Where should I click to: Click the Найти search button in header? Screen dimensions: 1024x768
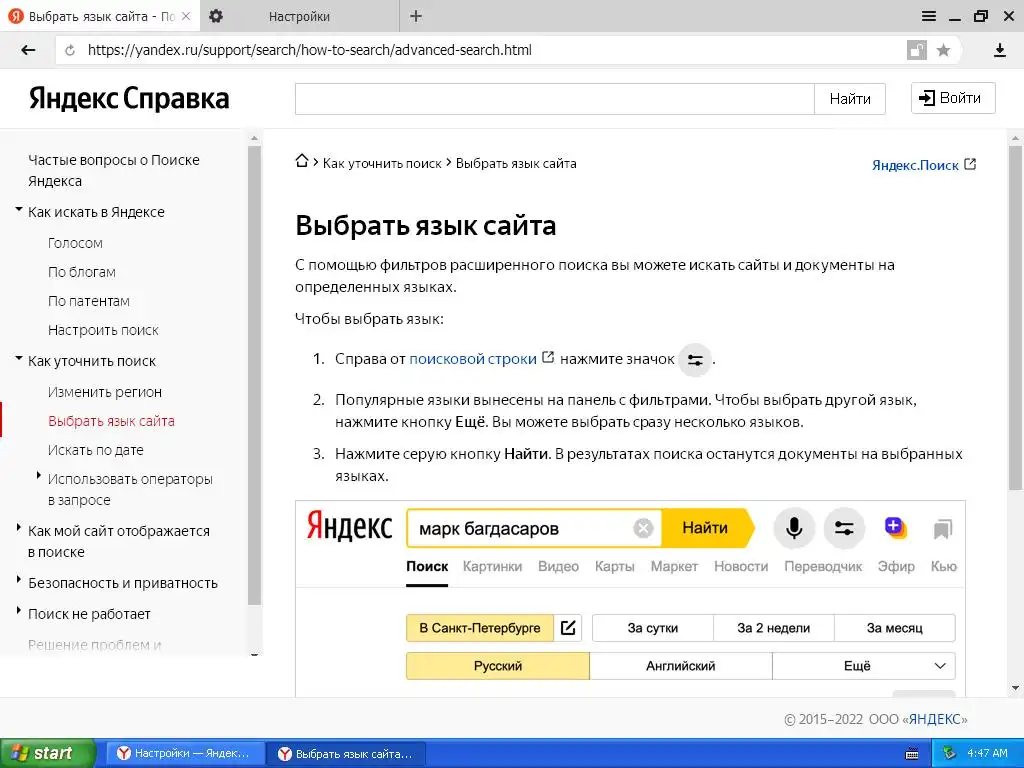coord(850,99)
